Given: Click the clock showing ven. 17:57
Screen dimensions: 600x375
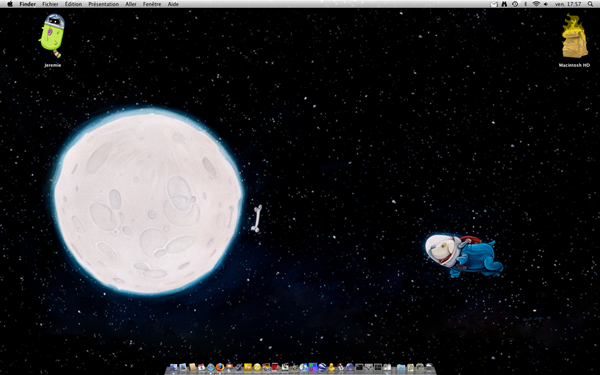Looking at the screenshot, I should click(568, 4).
